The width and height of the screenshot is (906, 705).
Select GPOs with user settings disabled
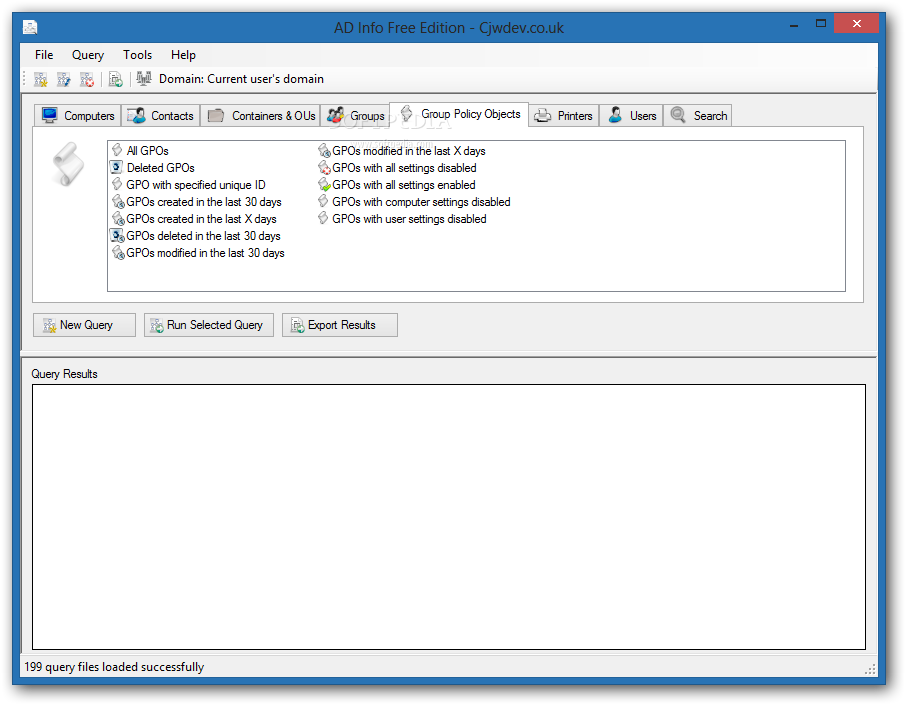402,219
